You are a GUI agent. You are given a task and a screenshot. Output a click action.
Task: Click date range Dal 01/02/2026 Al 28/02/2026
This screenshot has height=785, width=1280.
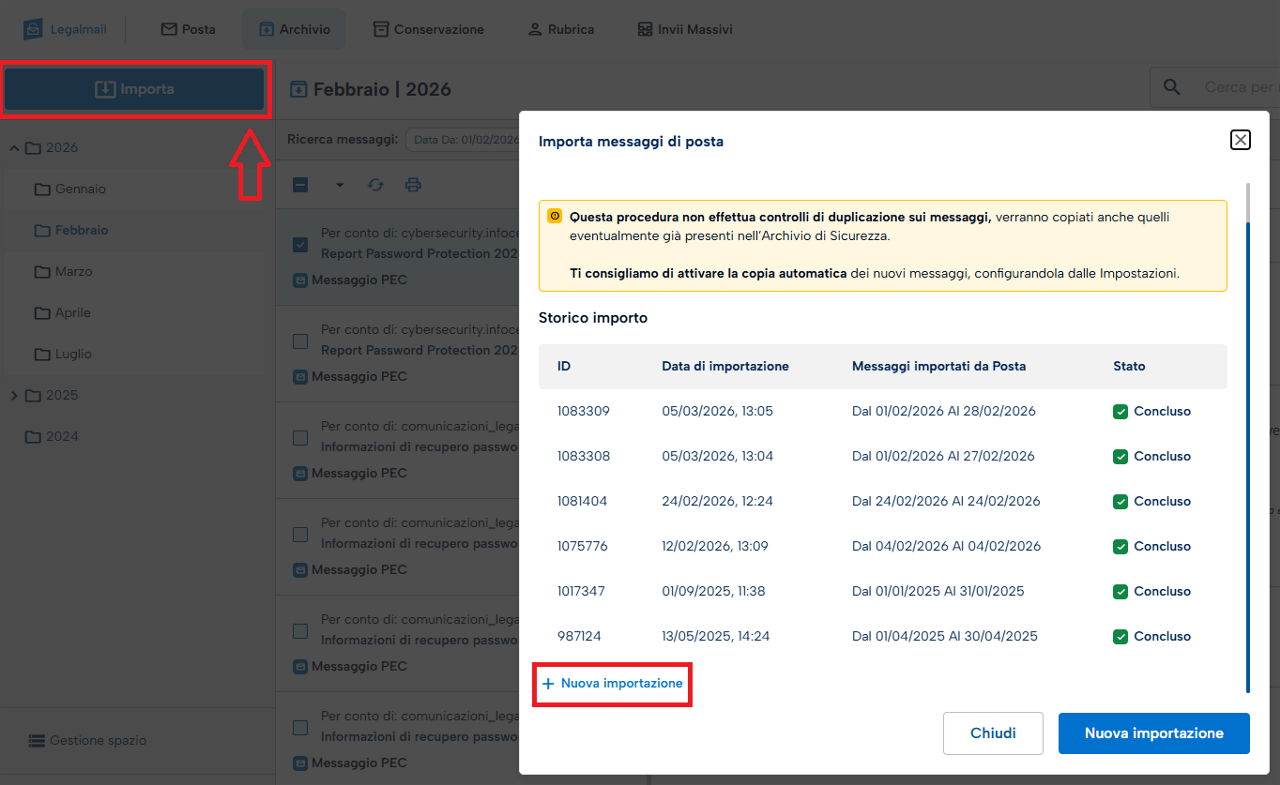944,411
